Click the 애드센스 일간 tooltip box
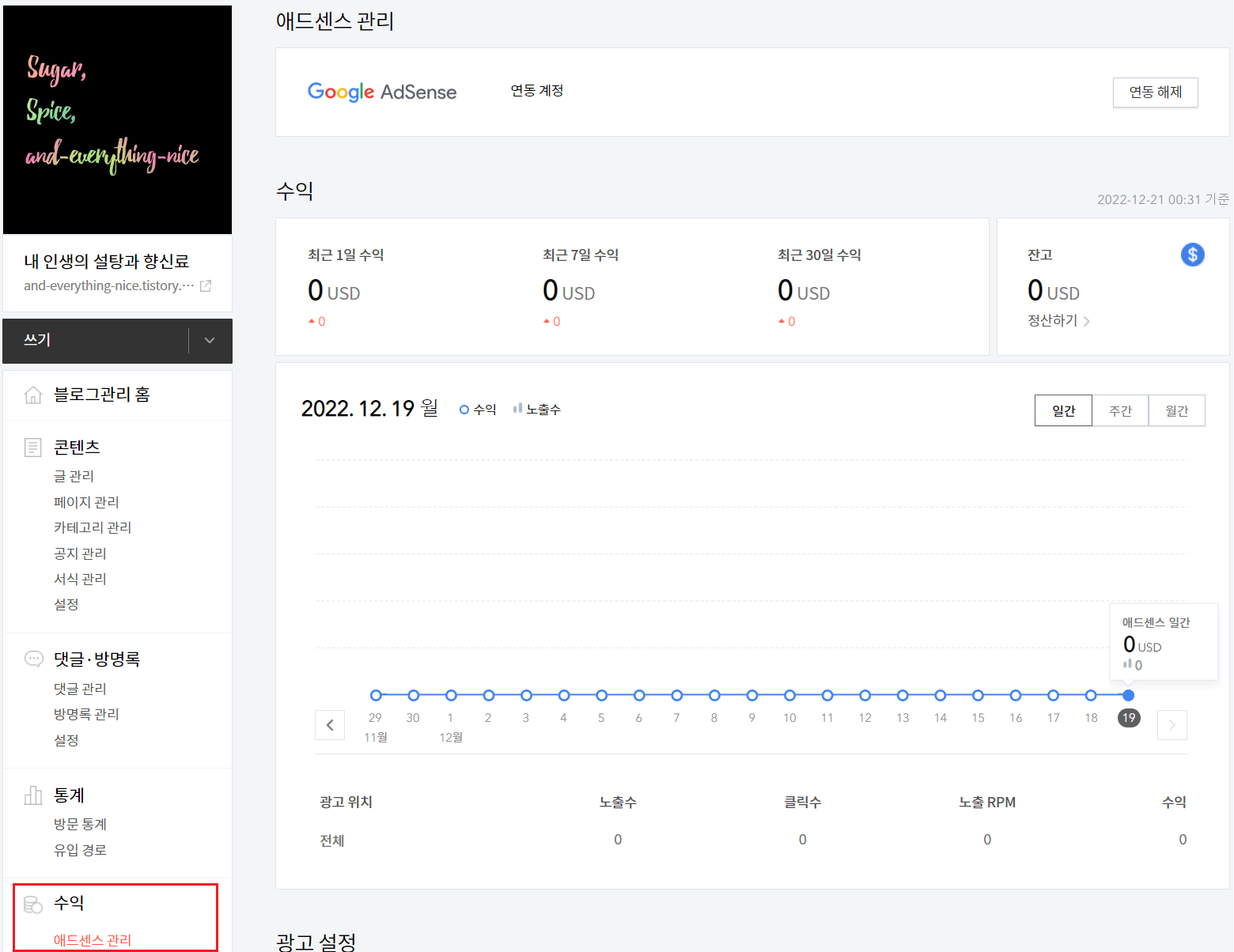This screenshot has width=1234, height=952. [x=1164, y=642]
